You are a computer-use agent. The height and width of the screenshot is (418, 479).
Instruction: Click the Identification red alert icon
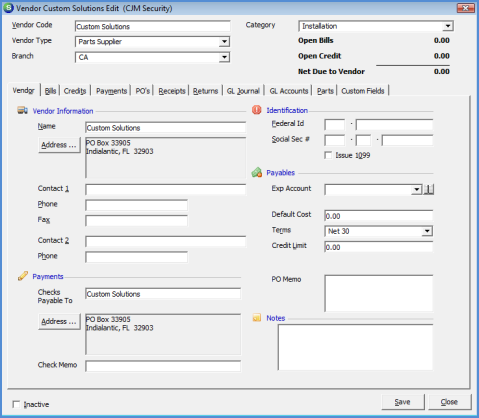click(256, 110)
